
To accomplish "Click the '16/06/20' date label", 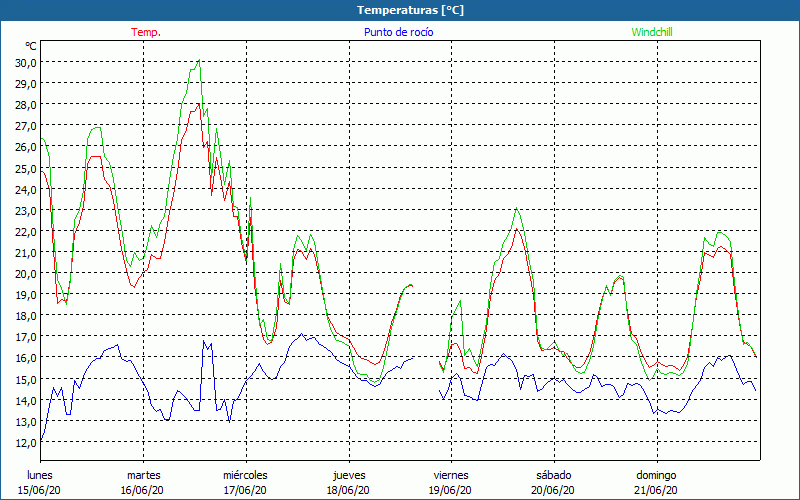I will point(142,490).
